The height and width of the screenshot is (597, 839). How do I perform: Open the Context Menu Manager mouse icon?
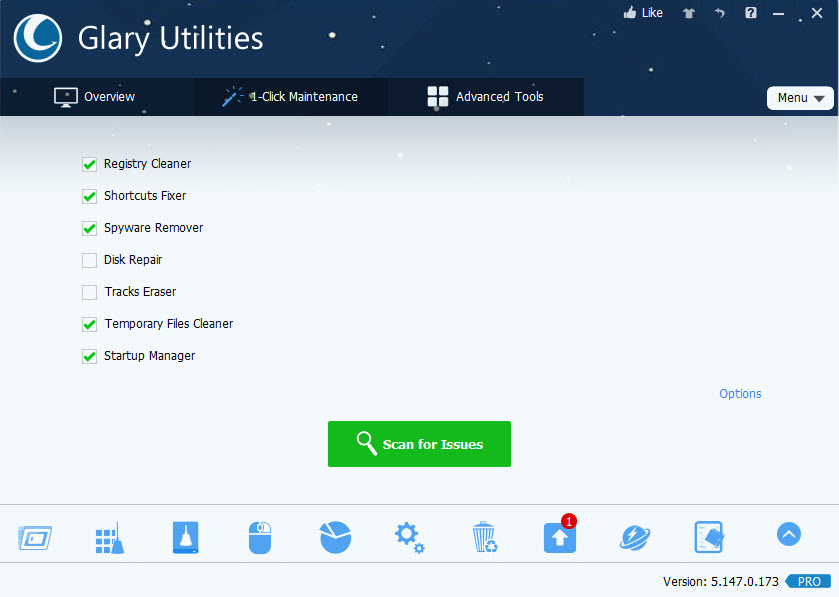(x=260, y=538)
